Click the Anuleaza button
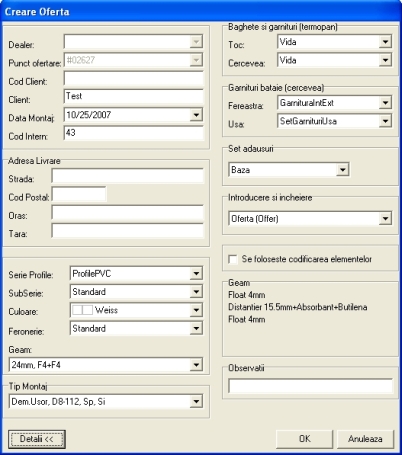The width and height of the screenshot is (402, 455). [x=365, y=439]
